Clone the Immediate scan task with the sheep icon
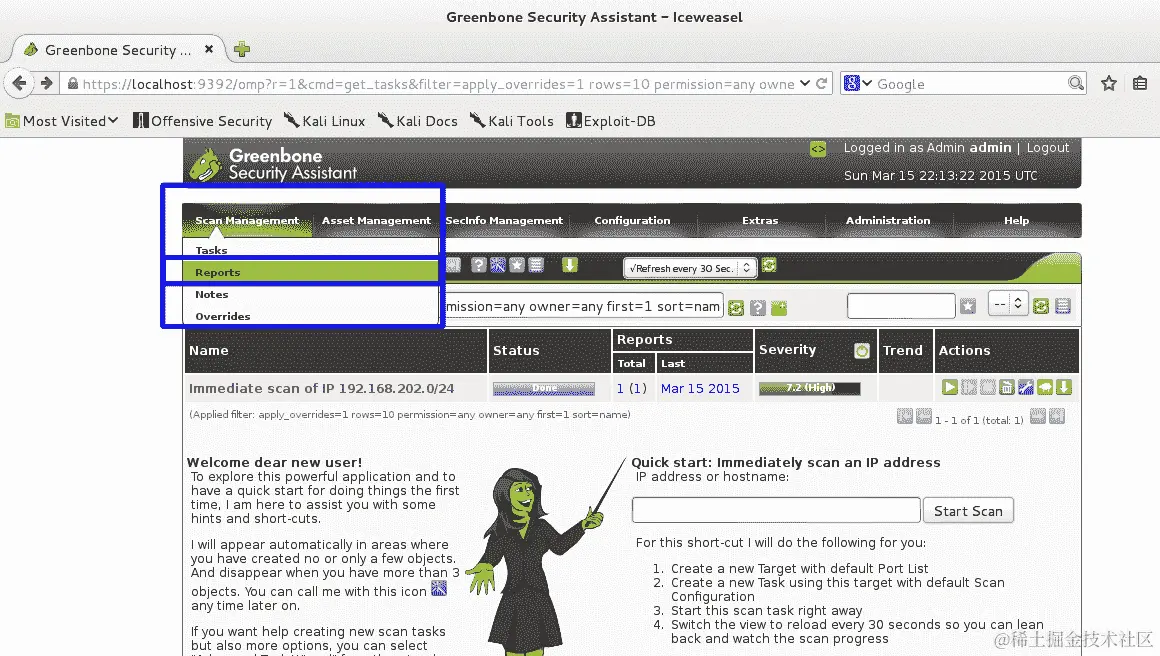Viewport: 1160px width, 656px height. tap(1045, 387)
